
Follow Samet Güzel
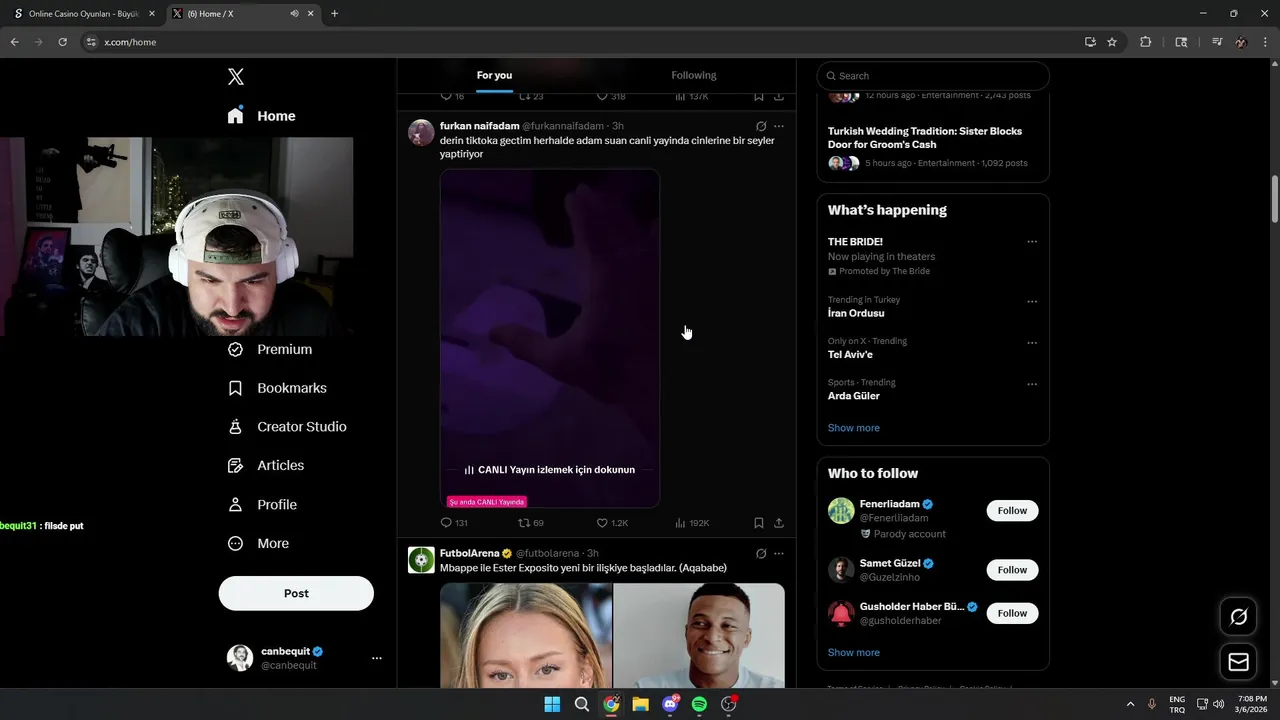(x=1012, y=570)
